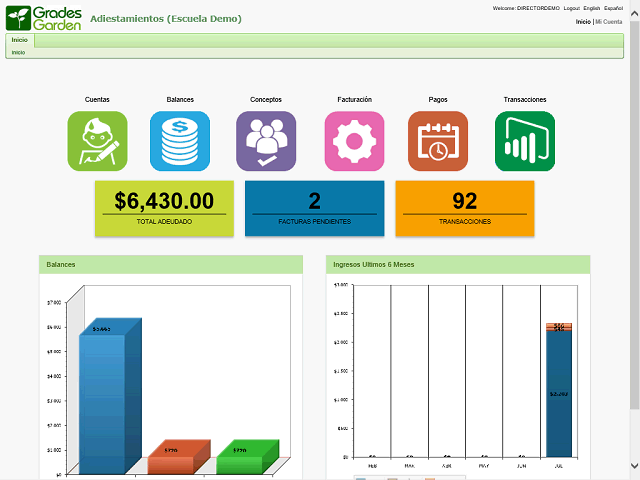Switch language to English
The height and width of the screenshot is (480, 640).
[592, 8]
